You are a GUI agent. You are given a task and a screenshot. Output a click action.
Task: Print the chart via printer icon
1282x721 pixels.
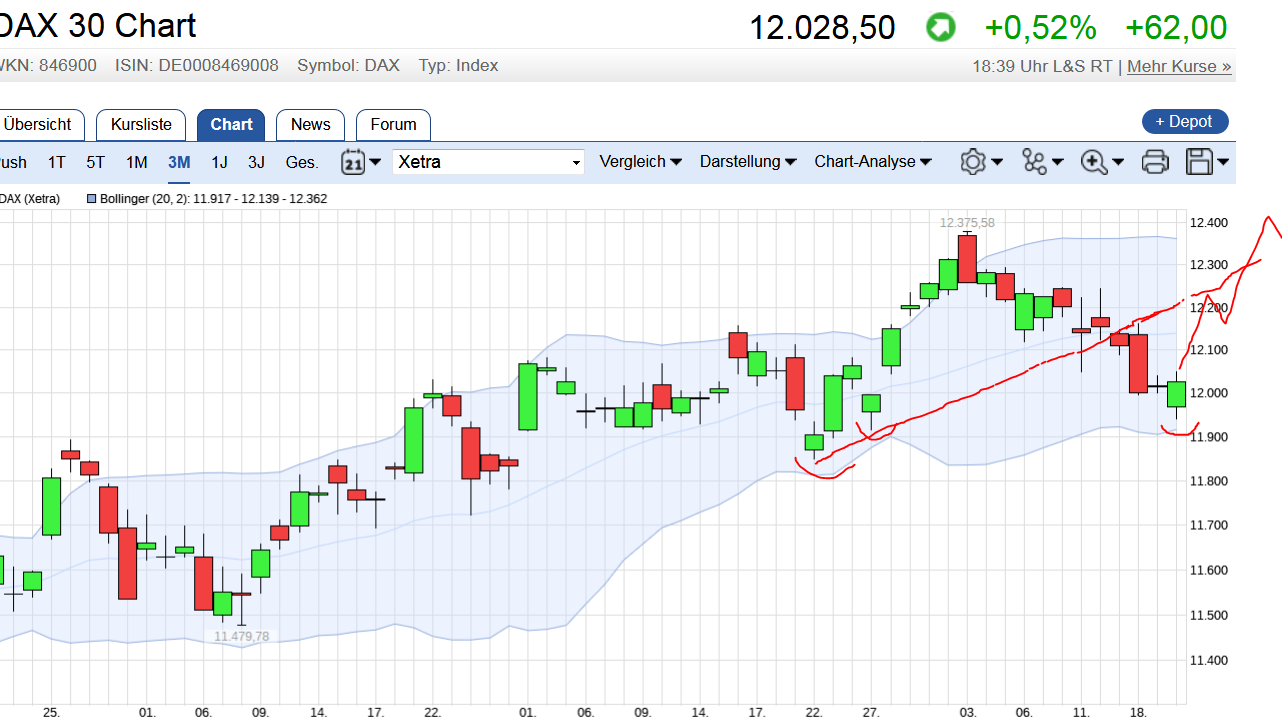(1155, 162)
